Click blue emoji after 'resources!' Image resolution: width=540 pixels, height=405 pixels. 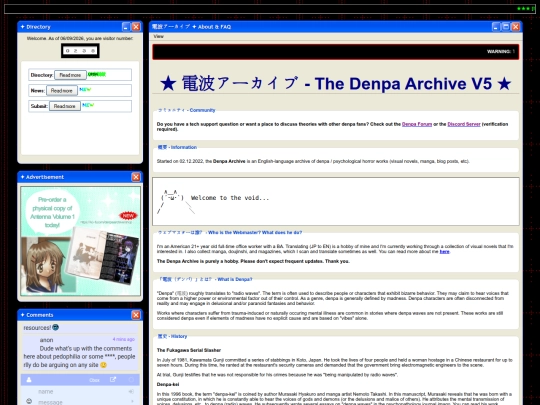[x=55, y=327]
